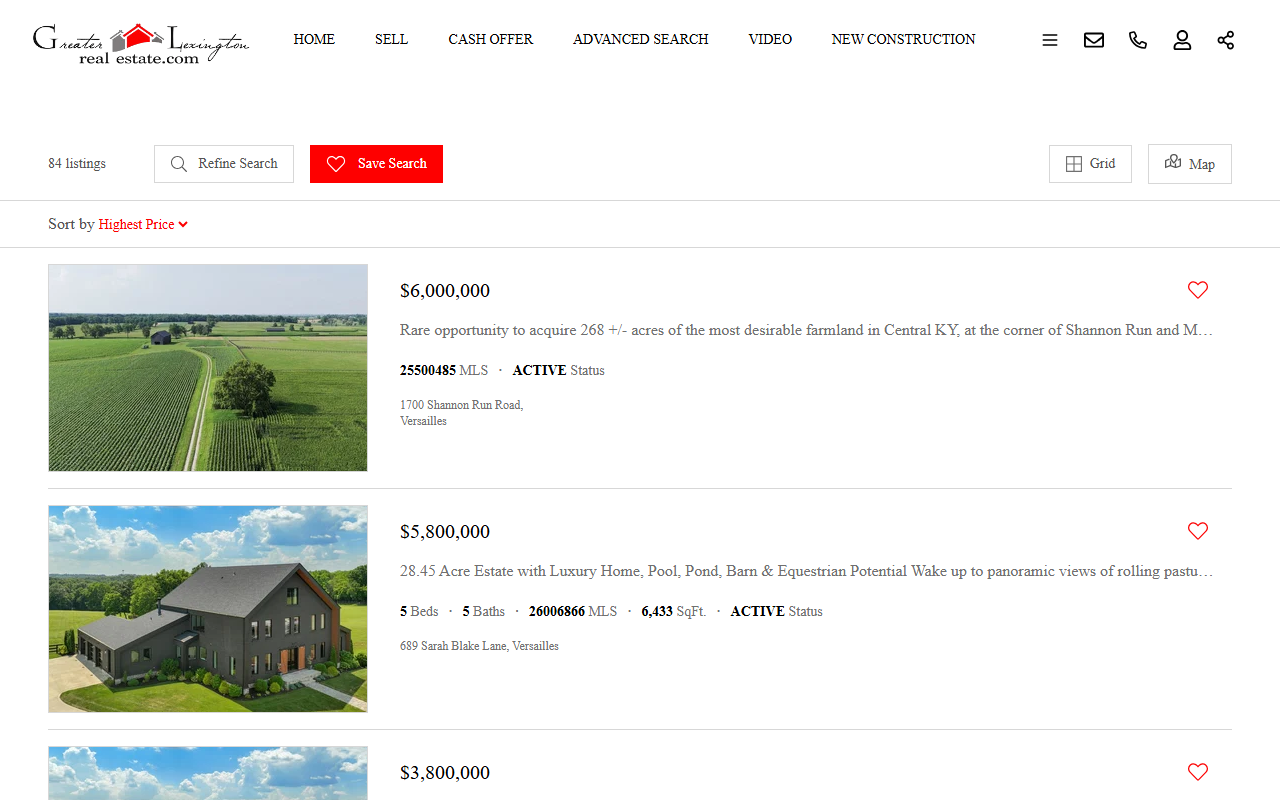Open the $3,800,000 listing thumbnail

coord(208,773)
